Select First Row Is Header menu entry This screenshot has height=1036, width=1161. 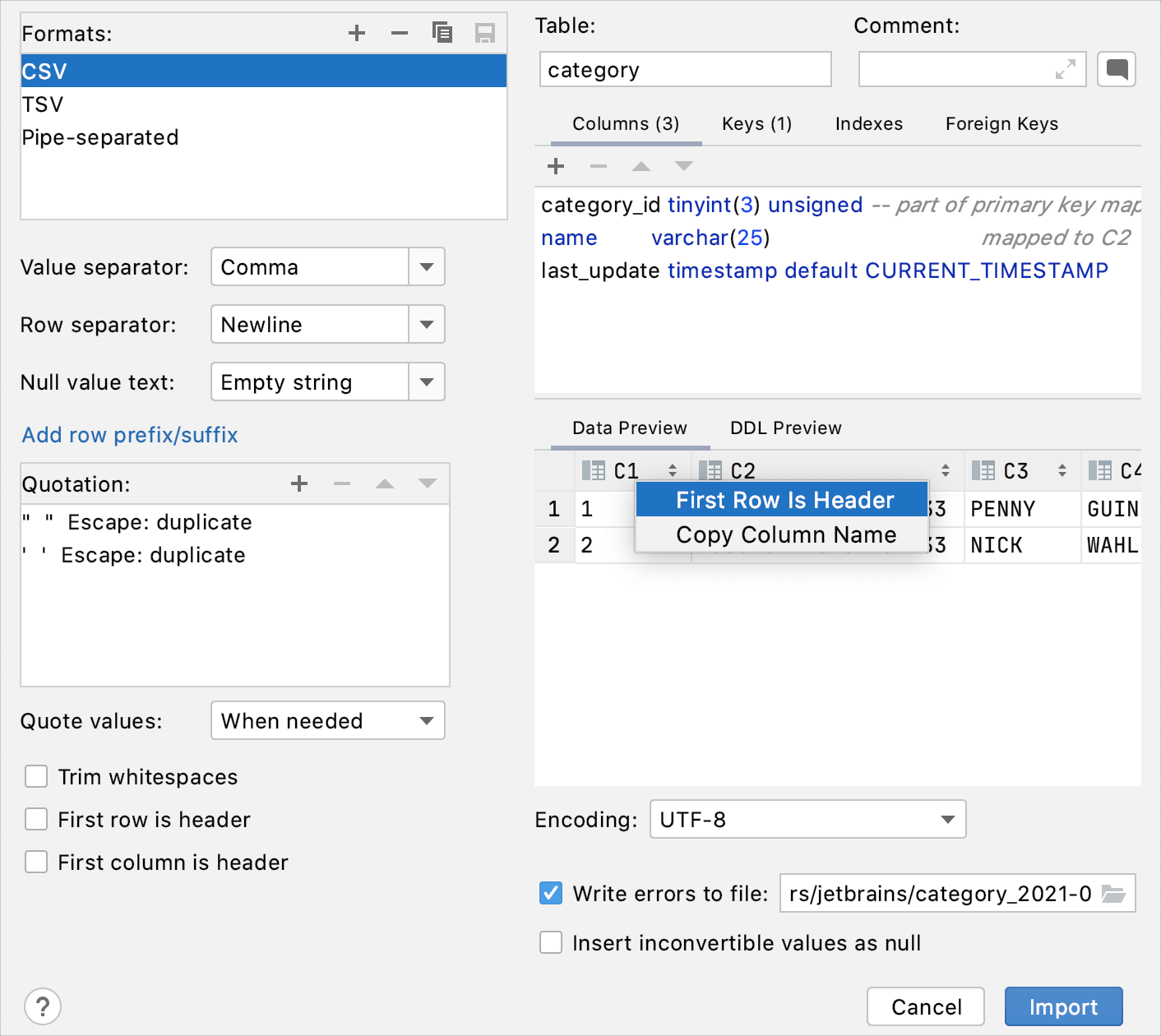(783, 499)
